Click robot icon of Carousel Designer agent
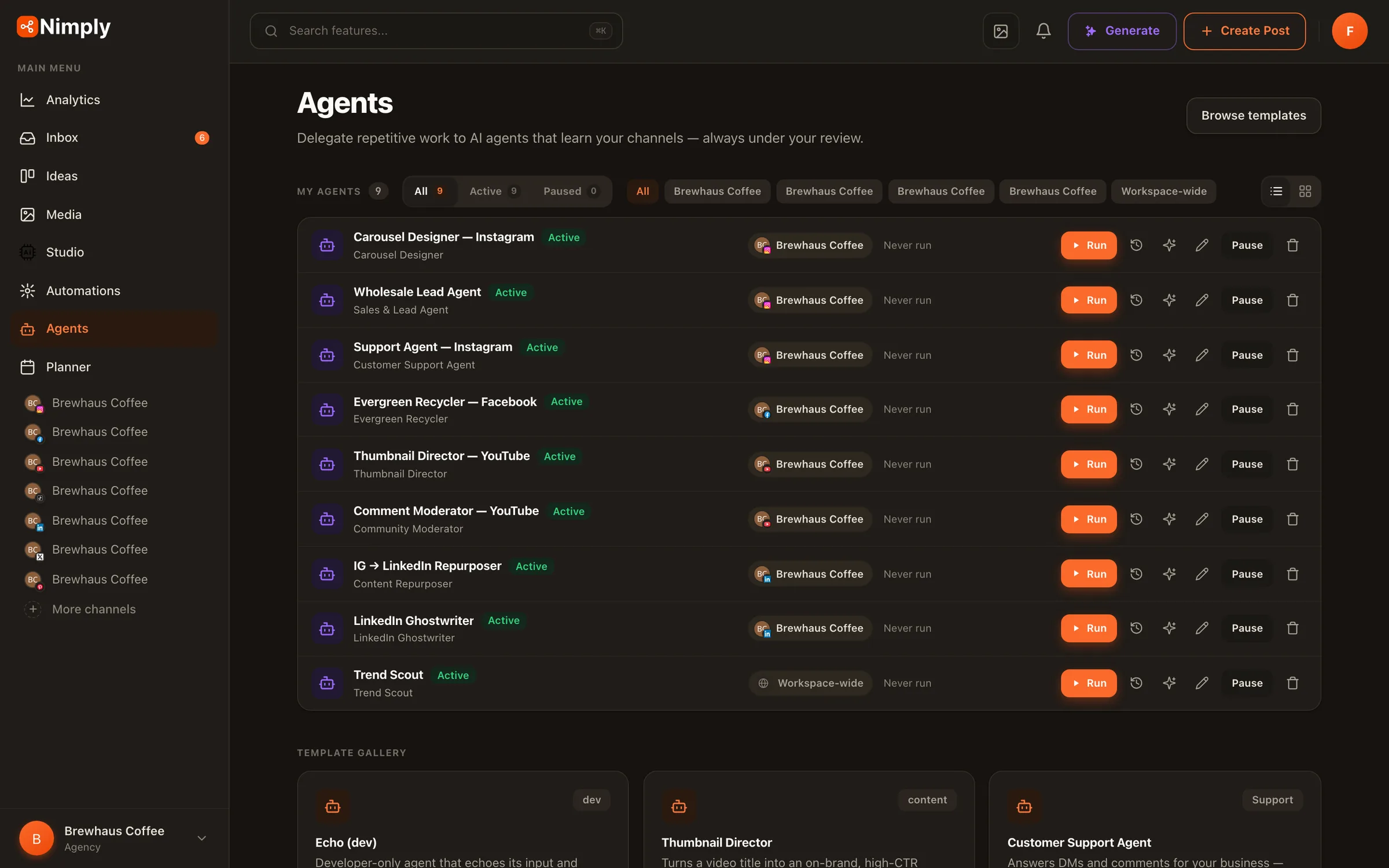This screenshot has height=868, width=1389. 327,245
